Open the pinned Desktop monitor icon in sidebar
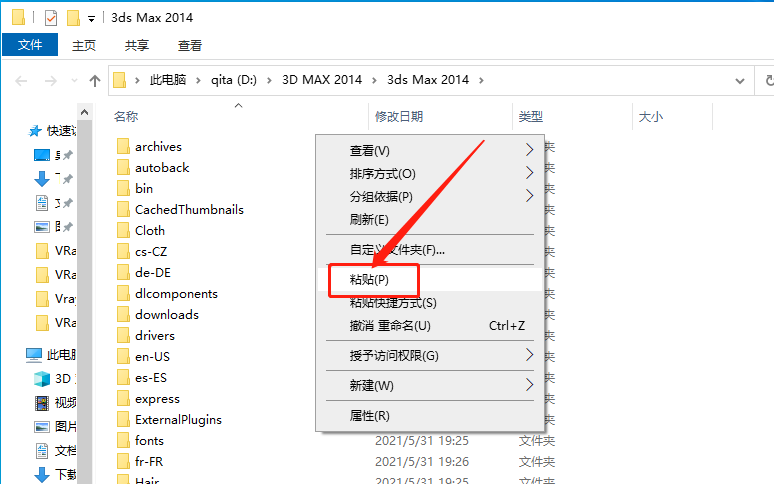The height and width of the screenshot is (484, 774). pyautogui.click(x=42, y=155)
